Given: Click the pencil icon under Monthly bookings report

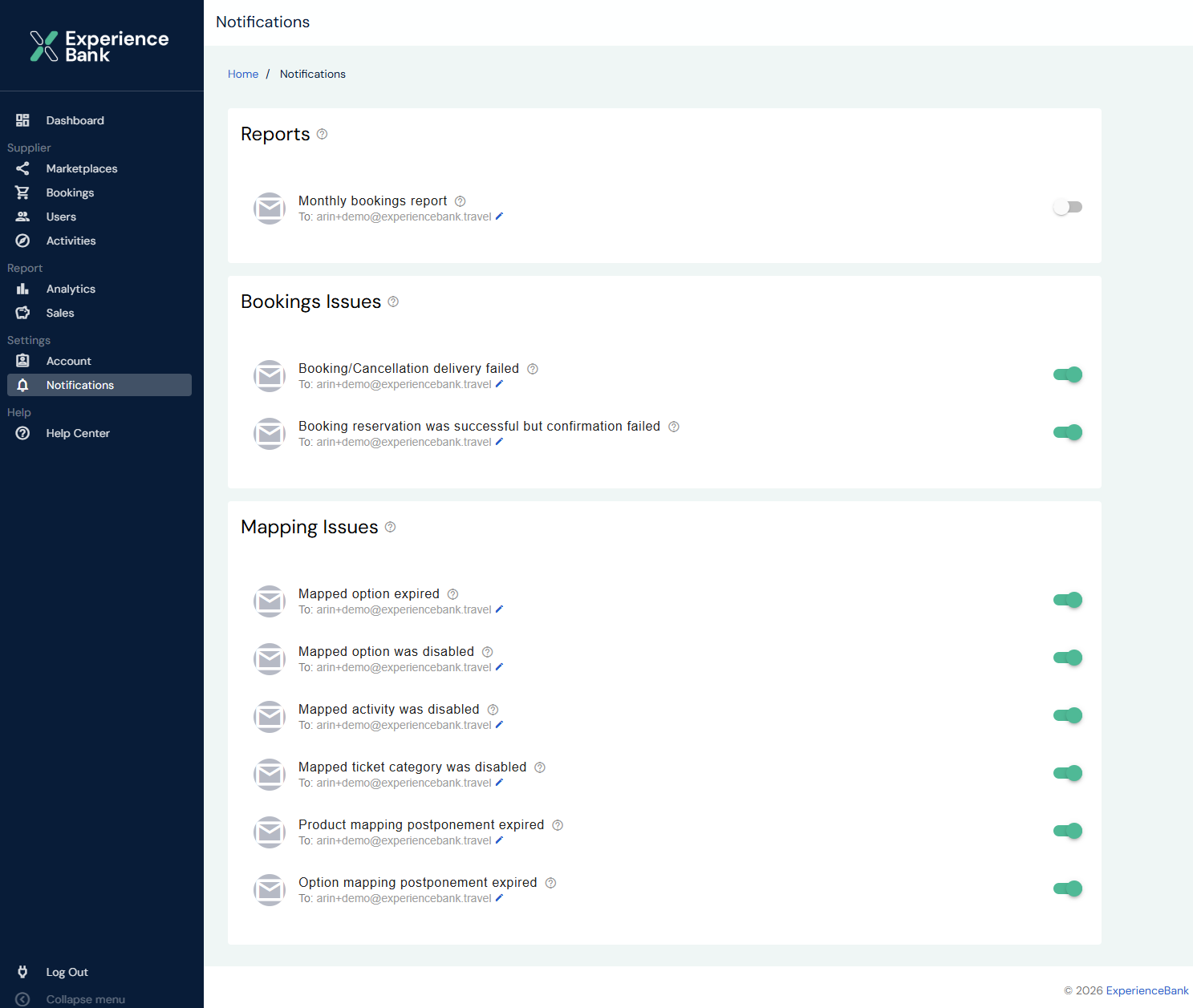Looking at the screenshot, I should tap(499, 217).
